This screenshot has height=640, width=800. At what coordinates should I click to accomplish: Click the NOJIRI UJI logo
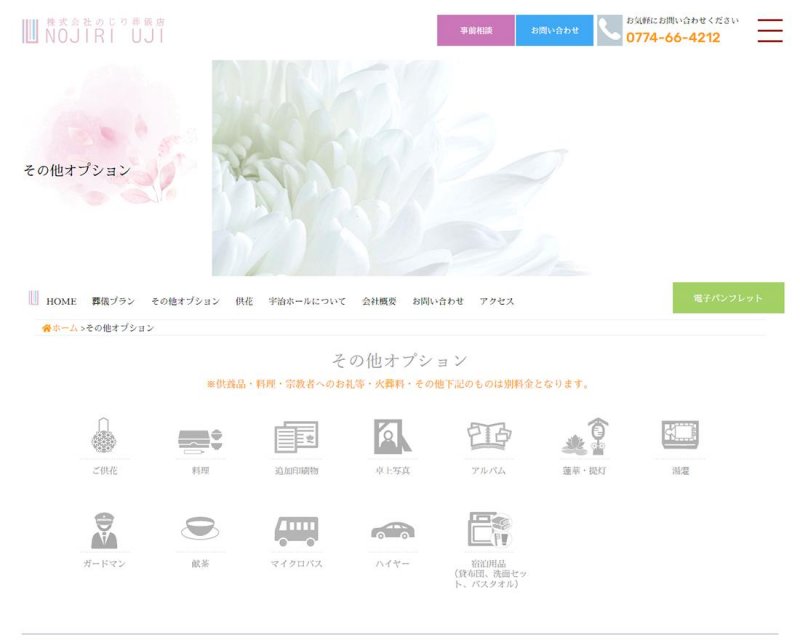(x=94, y=31)
